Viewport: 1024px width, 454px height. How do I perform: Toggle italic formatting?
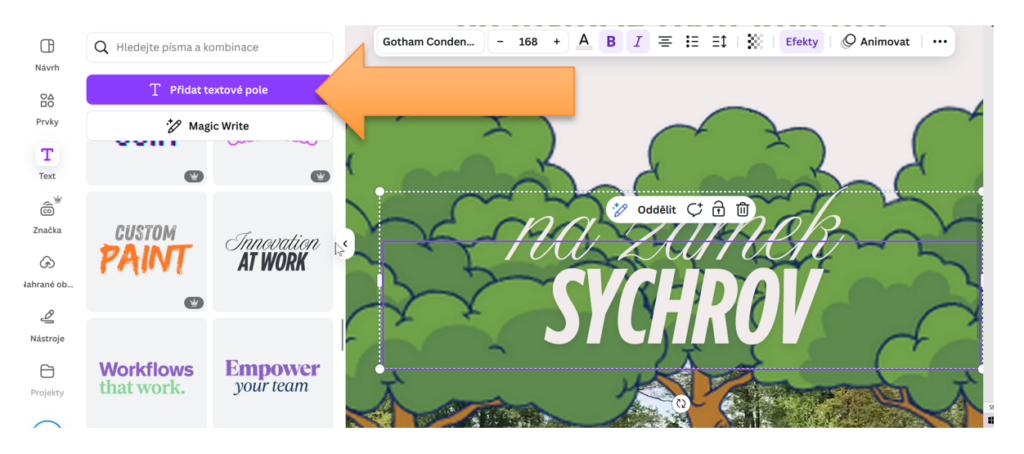tap(638, 41)
